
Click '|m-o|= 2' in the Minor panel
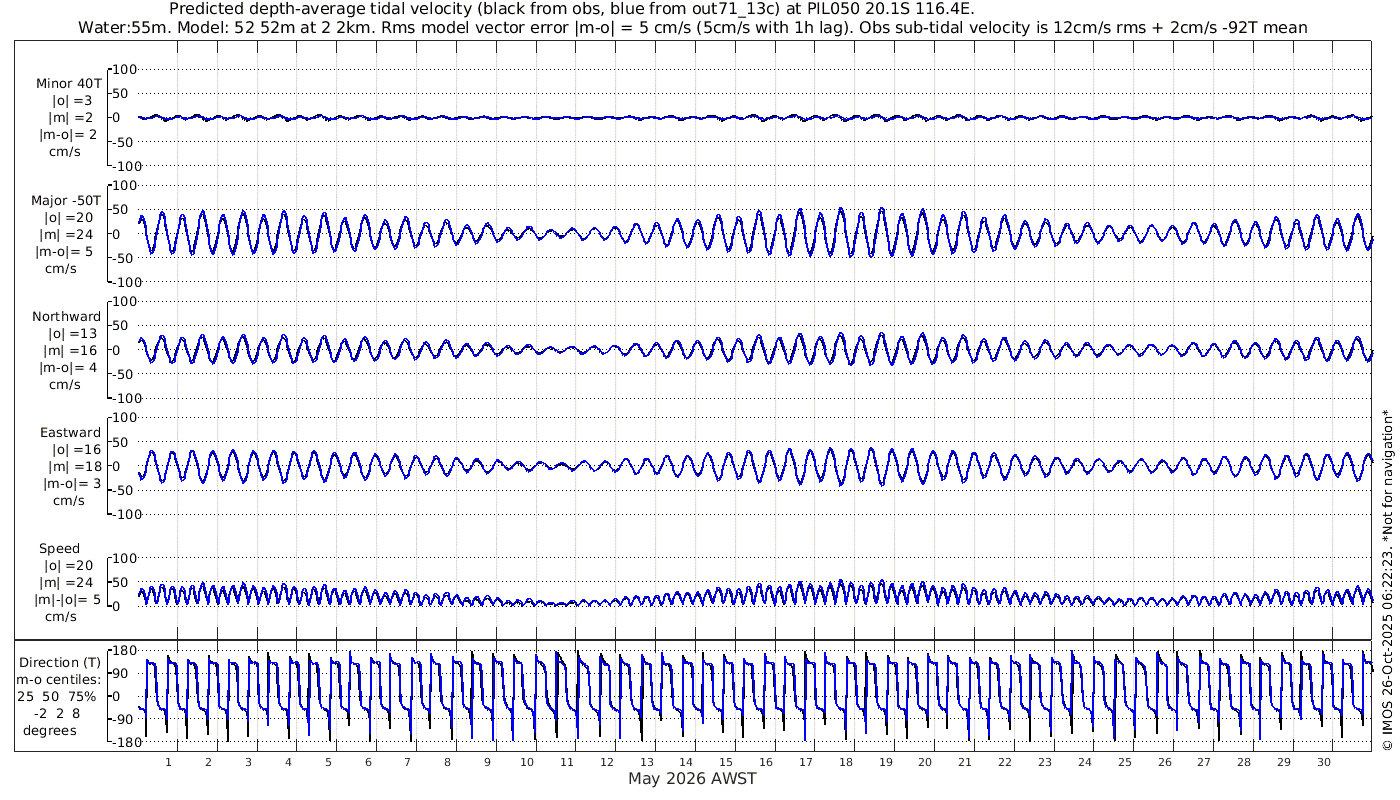(68, 135)
